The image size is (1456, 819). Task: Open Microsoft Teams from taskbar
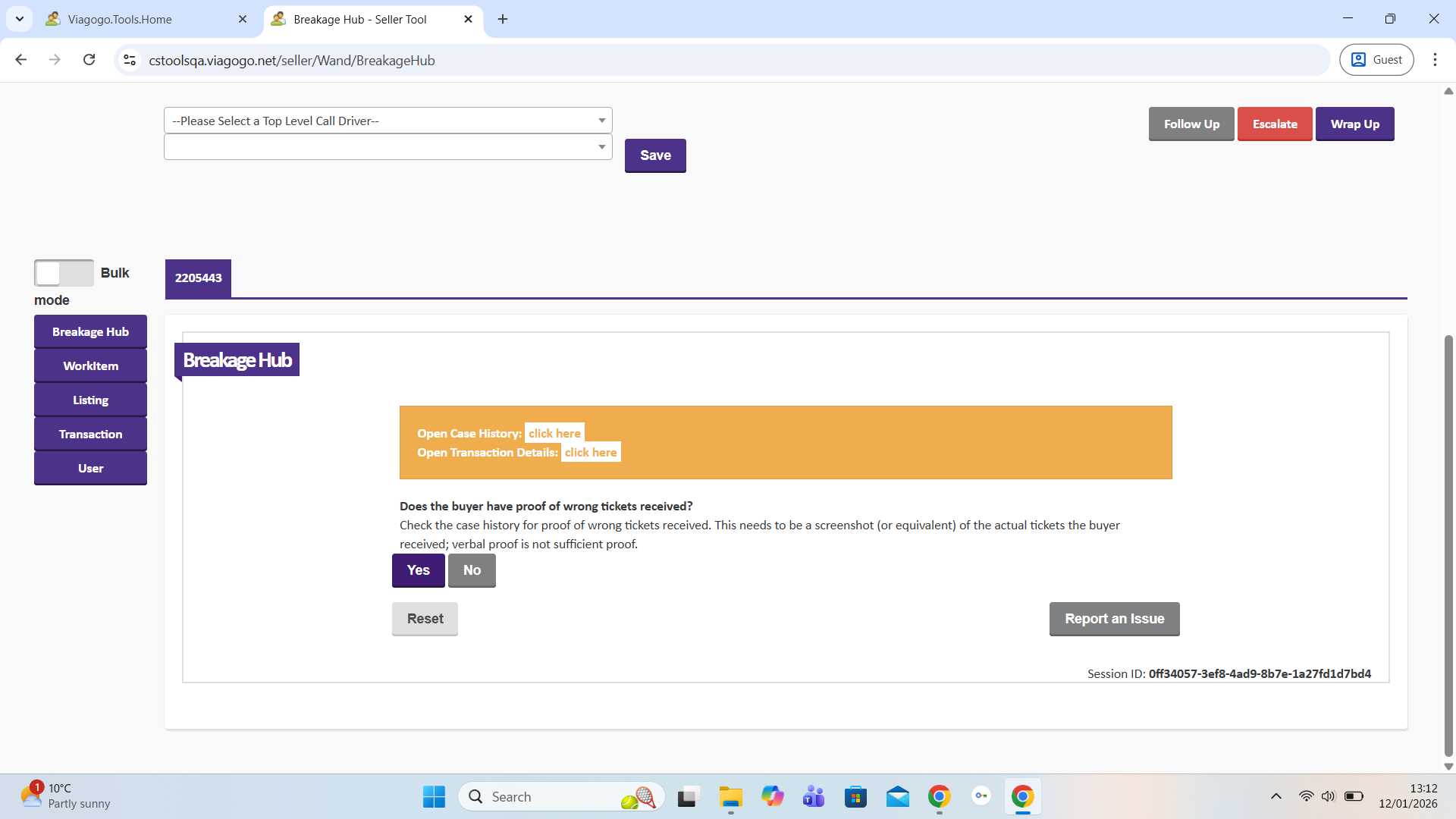pos(814,796)
